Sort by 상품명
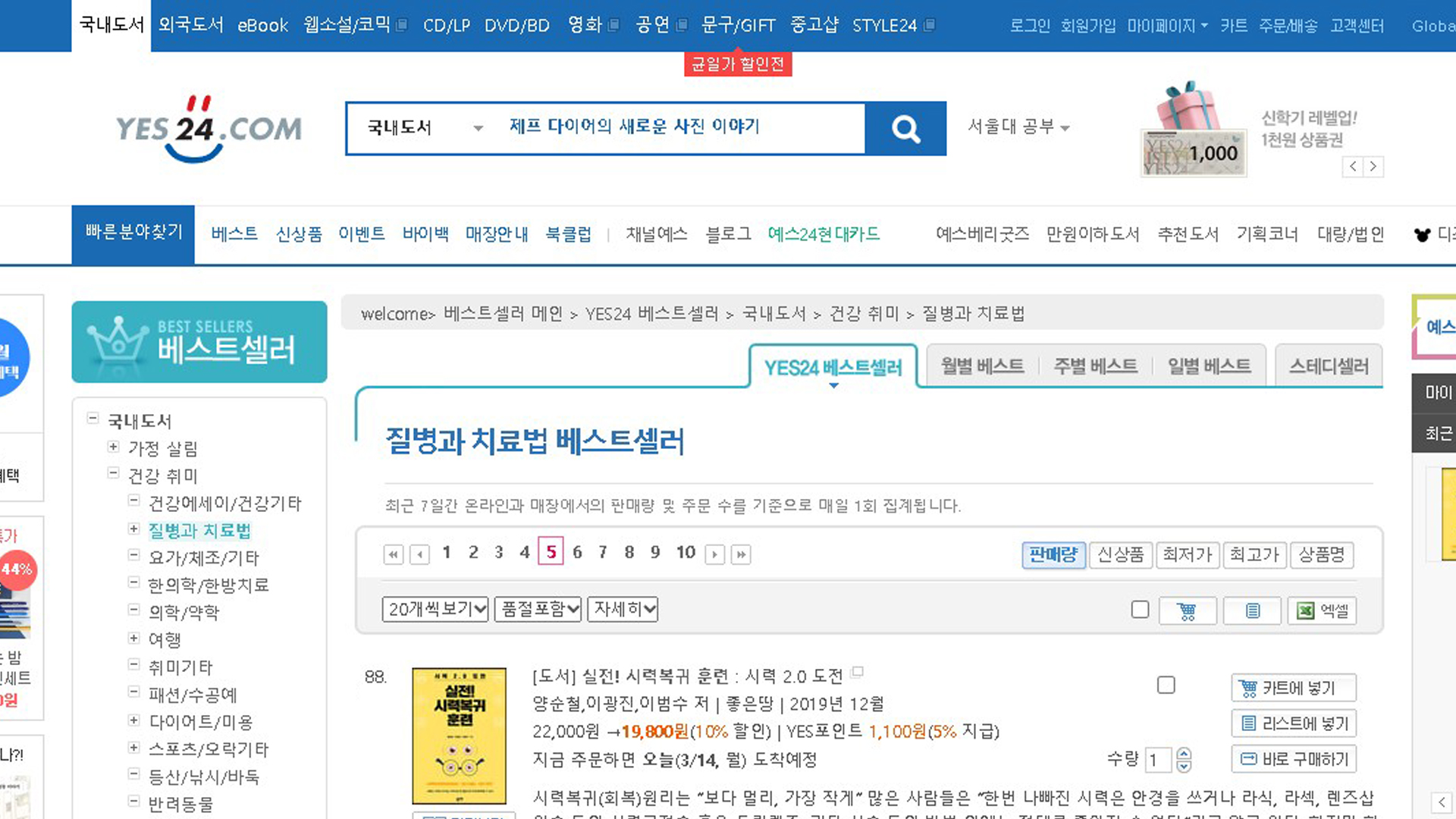Screen dimensions: 1456x819 [1322, 555]
